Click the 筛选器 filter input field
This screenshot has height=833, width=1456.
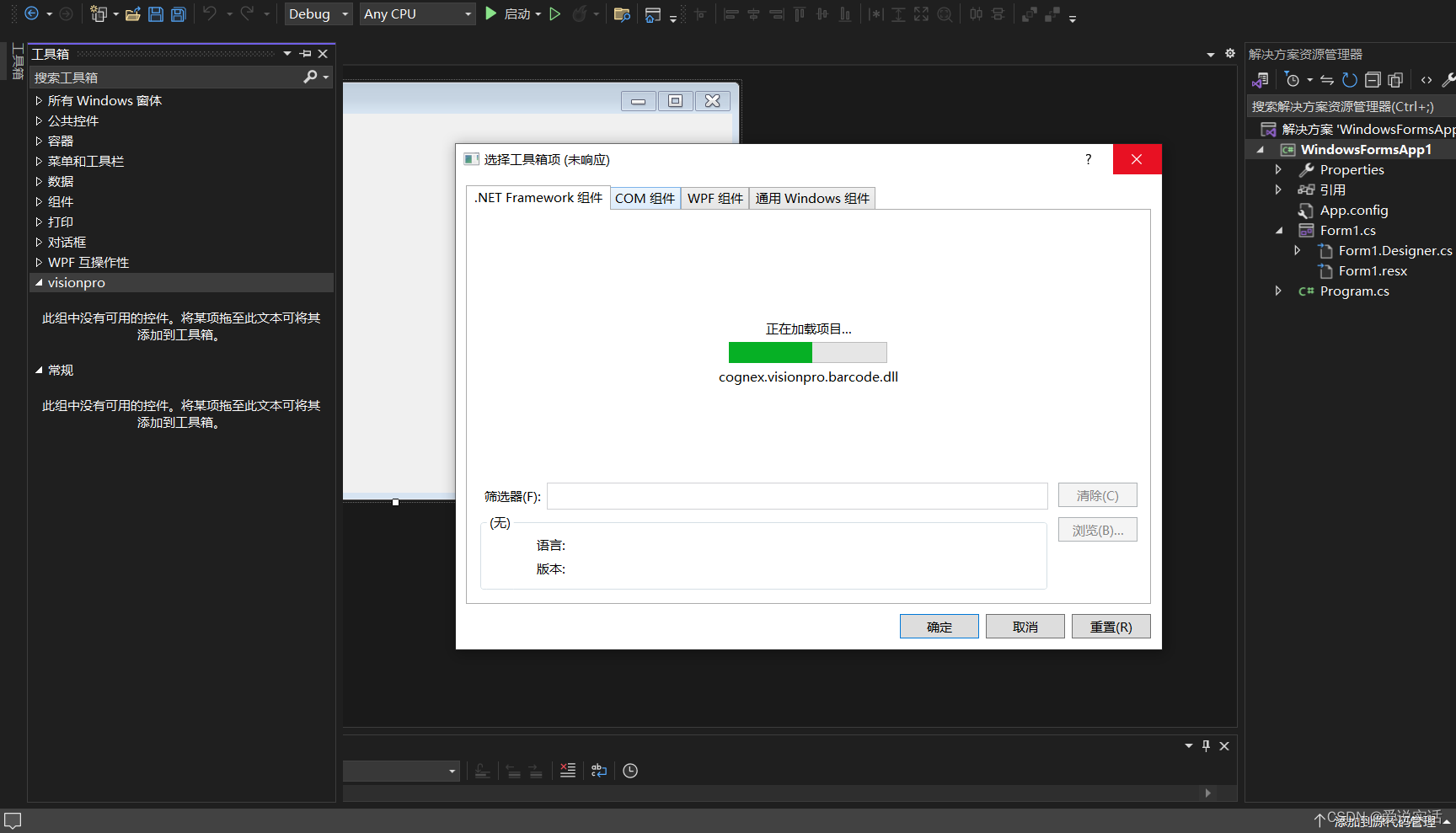[796, 496]
